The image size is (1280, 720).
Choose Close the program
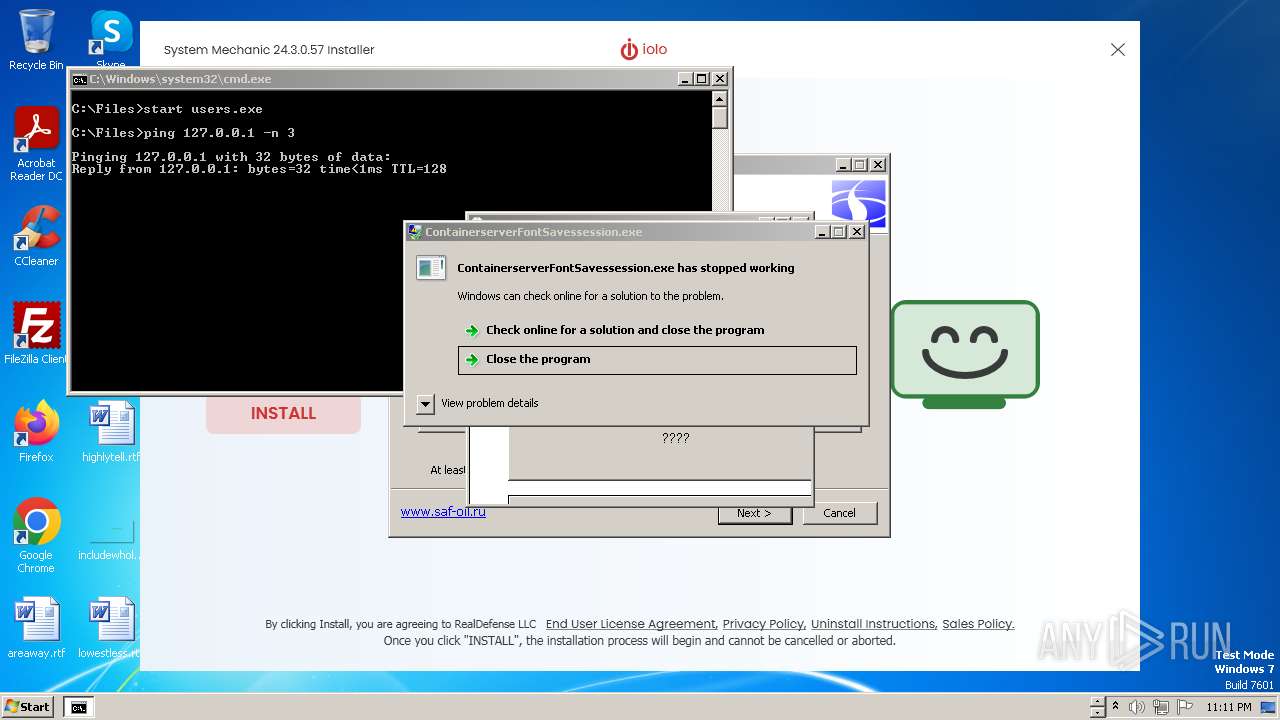pyautogui.click(x=657, y=360)
